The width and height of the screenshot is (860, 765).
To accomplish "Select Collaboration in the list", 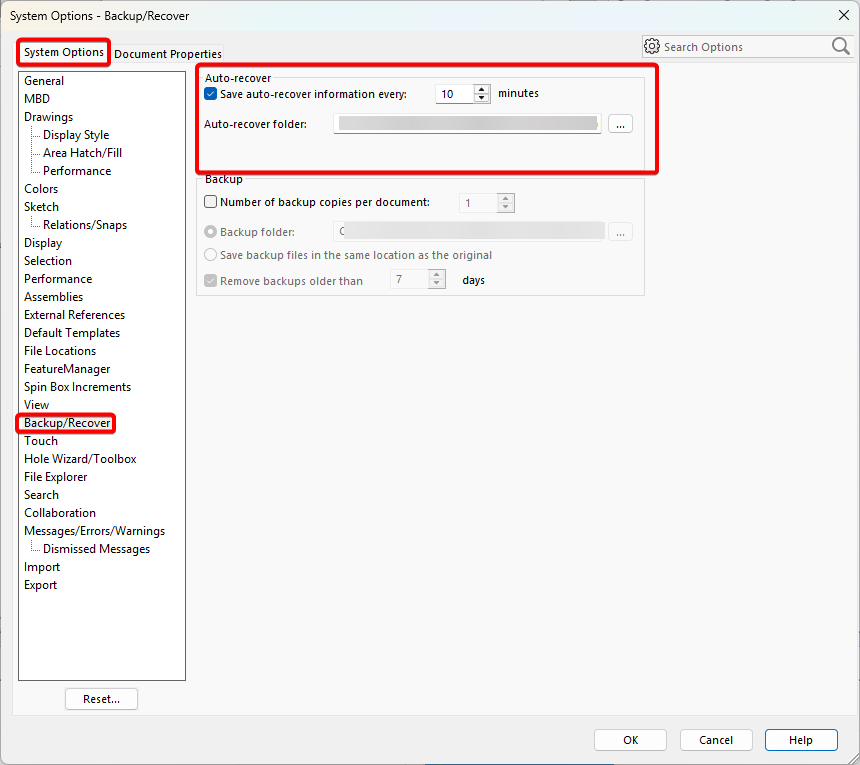I will click(x=60, y=513).
